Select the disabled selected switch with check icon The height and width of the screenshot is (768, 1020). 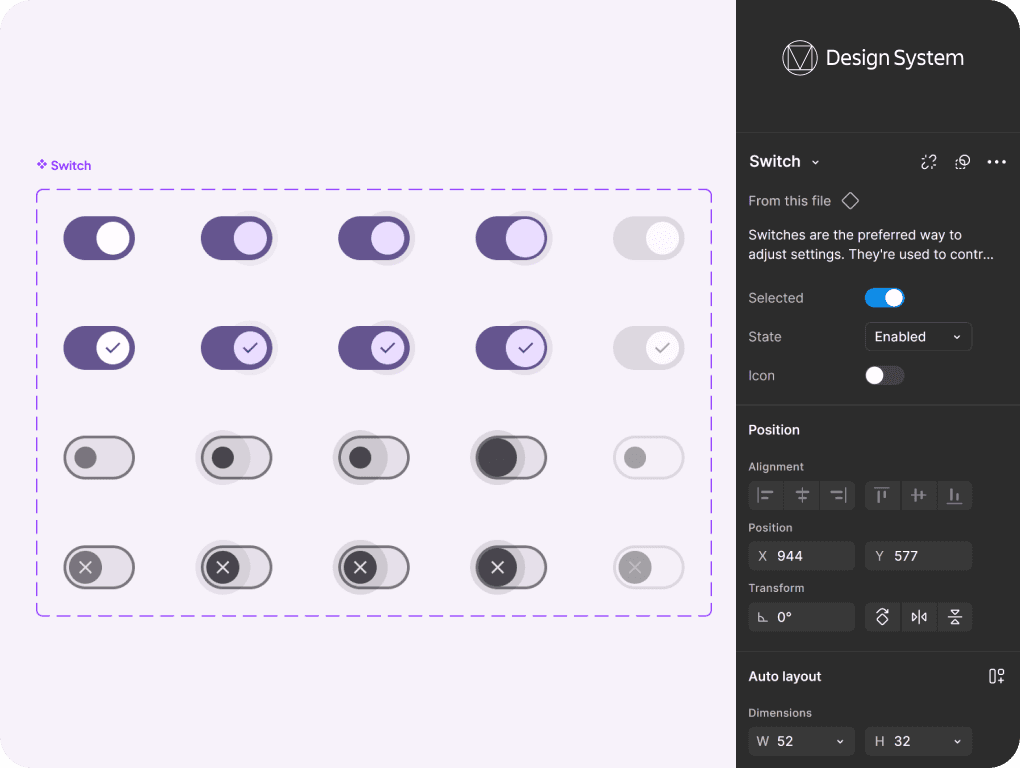(649, 348)
